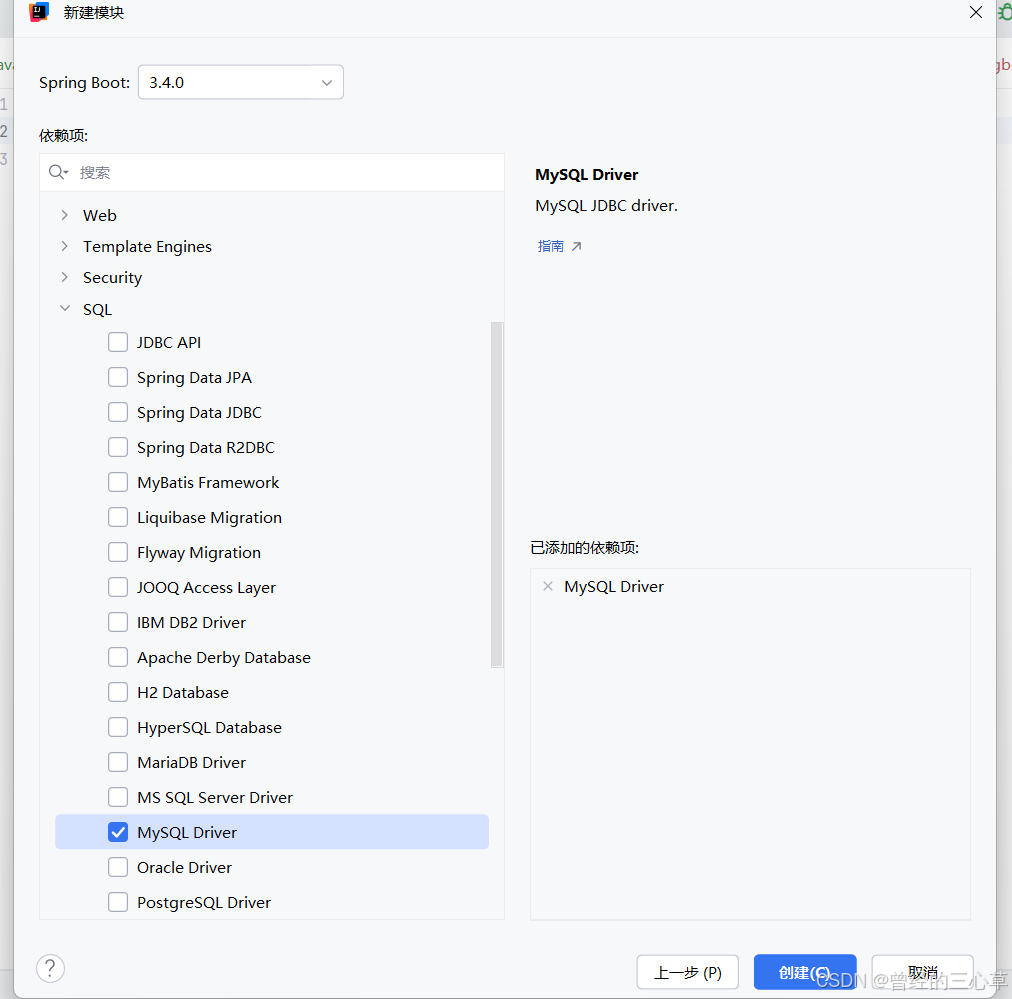Tick MariaDB Driver checkbox
Viewport: 1012px width, 999px height.
pyautogui.click(x=118, y=762)
